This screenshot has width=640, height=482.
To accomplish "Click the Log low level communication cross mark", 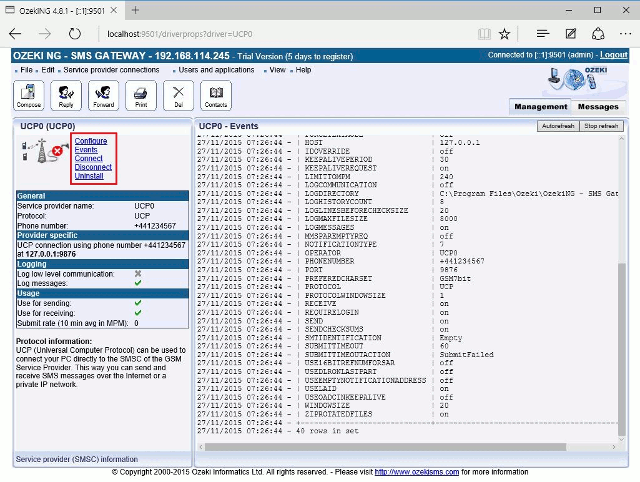I will (x=138, y=273).
